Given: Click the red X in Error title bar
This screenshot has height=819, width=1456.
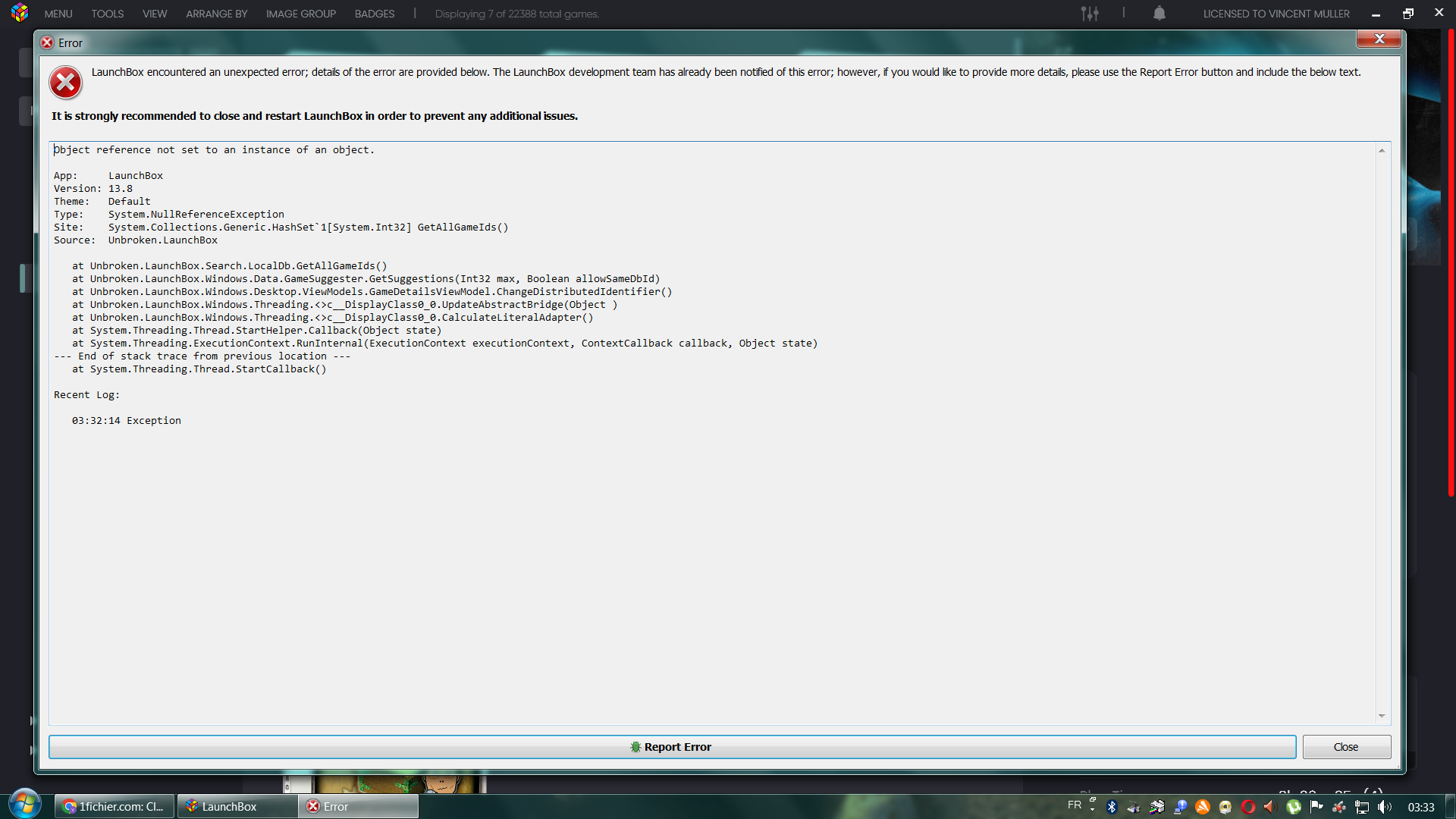Looking at the screenshot, I should point(1379,39).
